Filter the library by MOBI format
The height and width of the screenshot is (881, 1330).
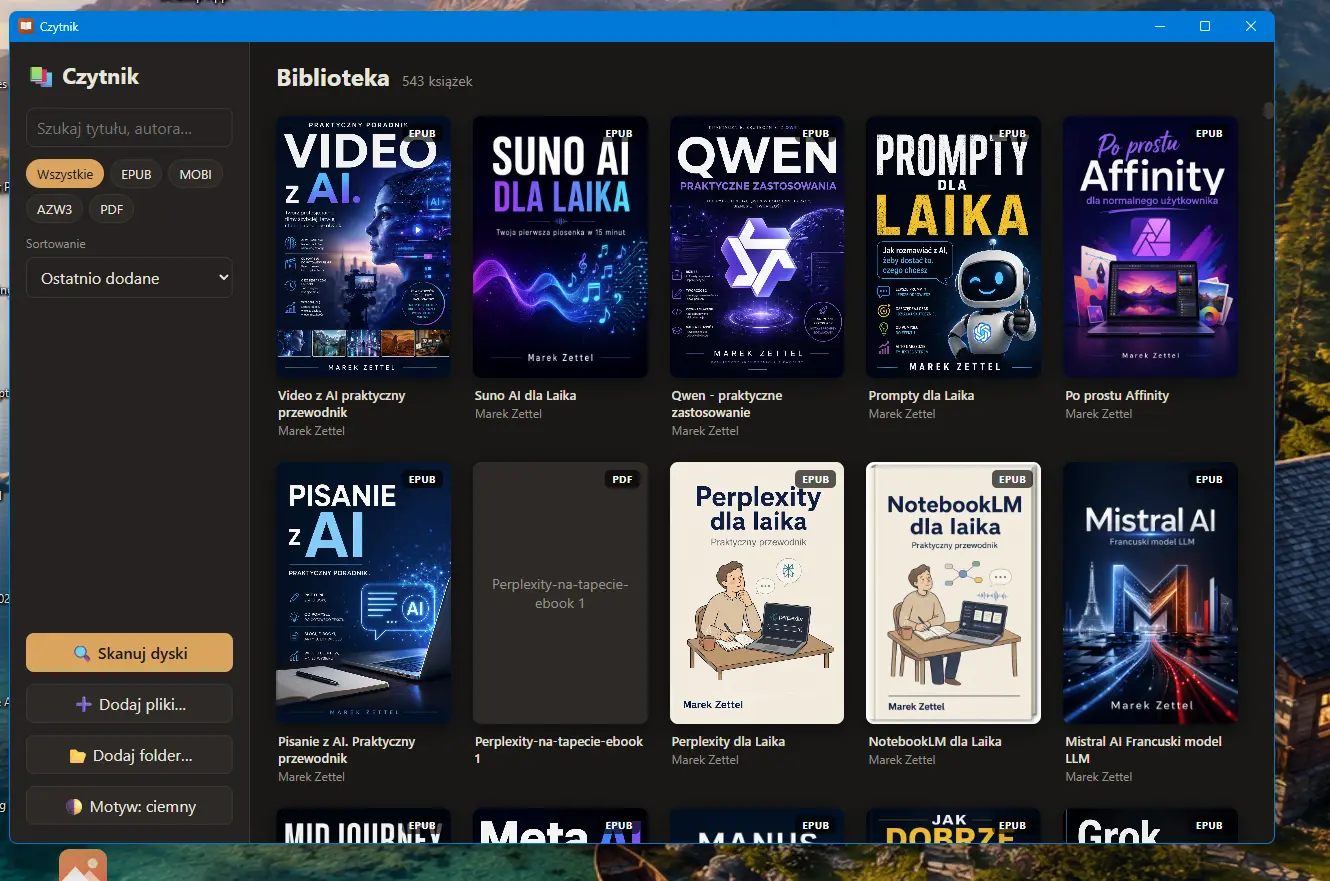(x=195, y=174)
